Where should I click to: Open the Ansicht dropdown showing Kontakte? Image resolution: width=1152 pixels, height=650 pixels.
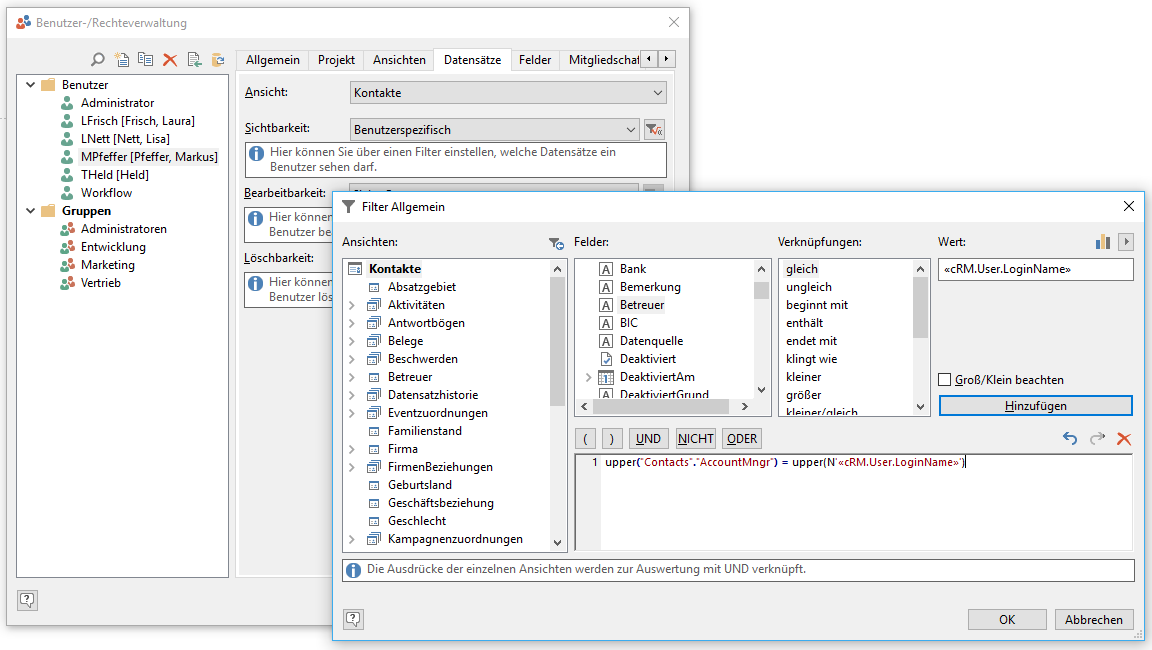click(x=508, y=93)
